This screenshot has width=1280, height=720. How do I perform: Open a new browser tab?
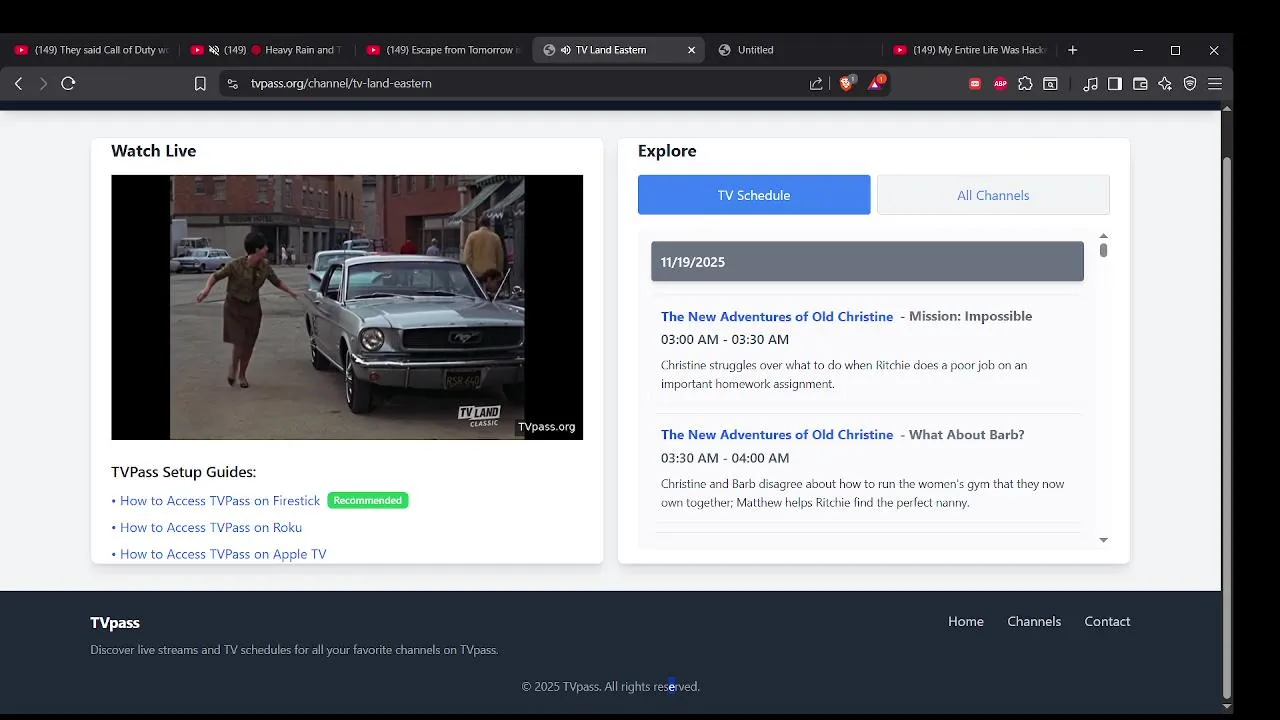1072,50
